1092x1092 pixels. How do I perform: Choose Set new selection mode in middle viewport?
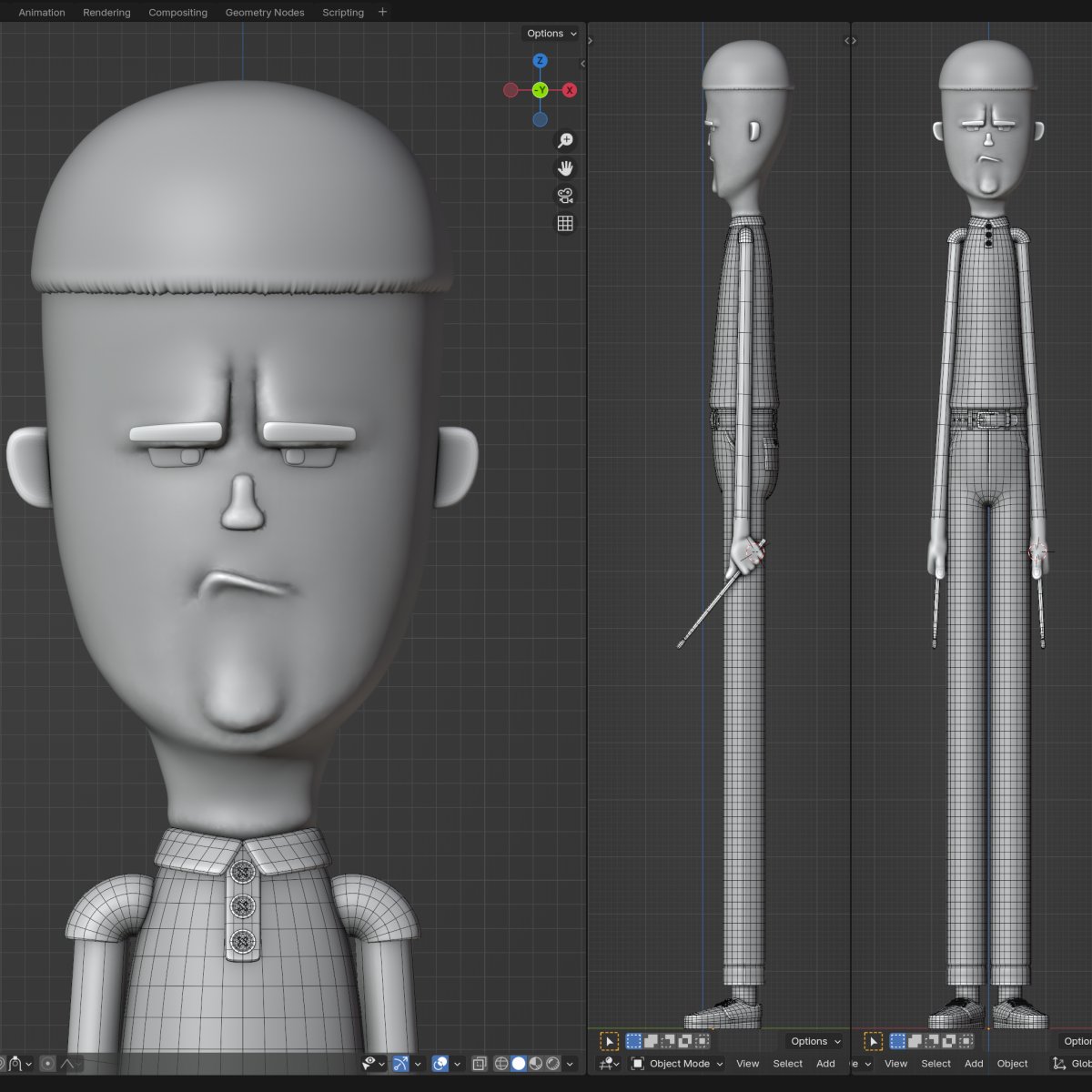coord(634,1041)
